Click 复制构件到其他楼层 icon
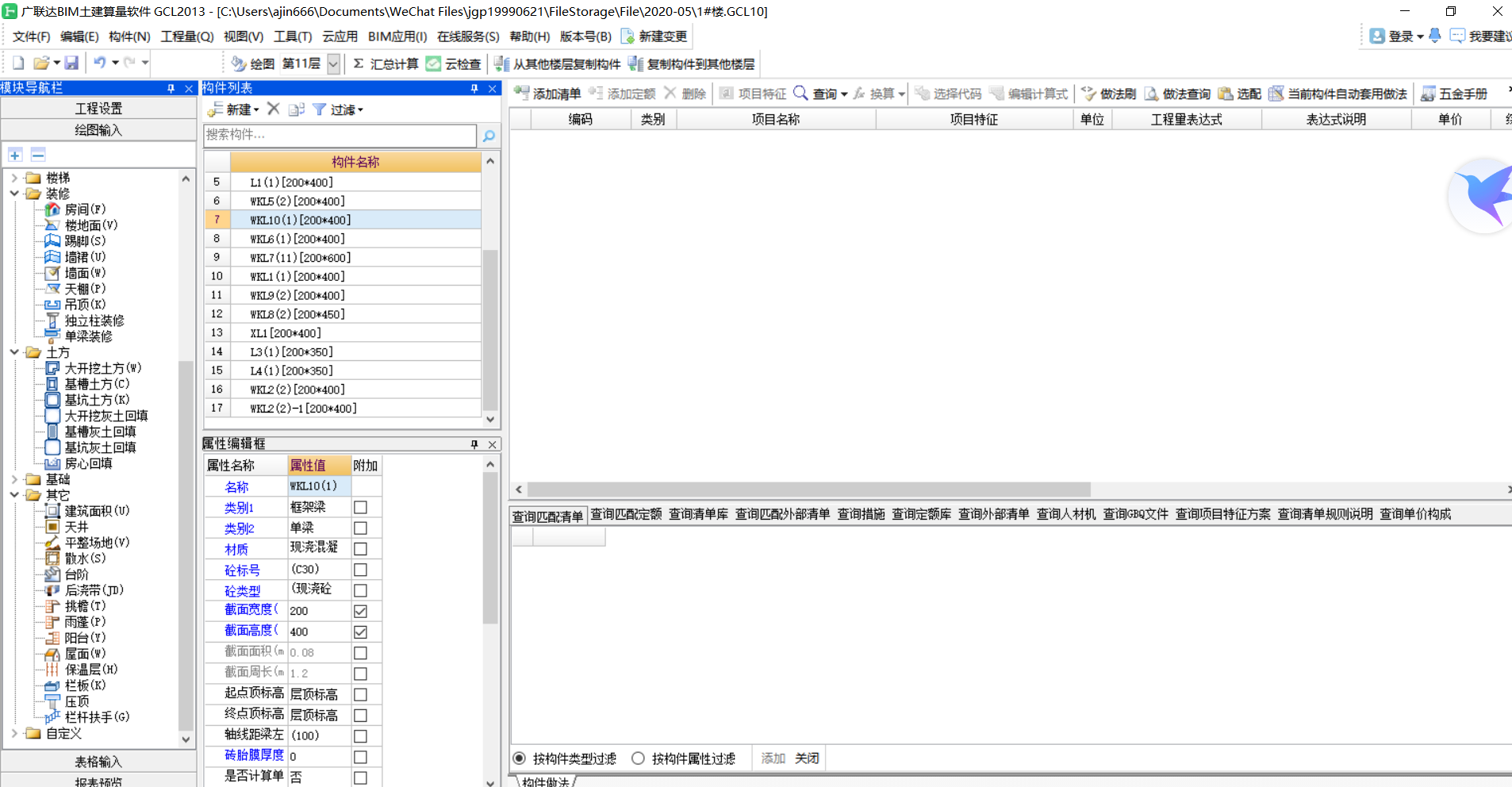 coord(635,63)
